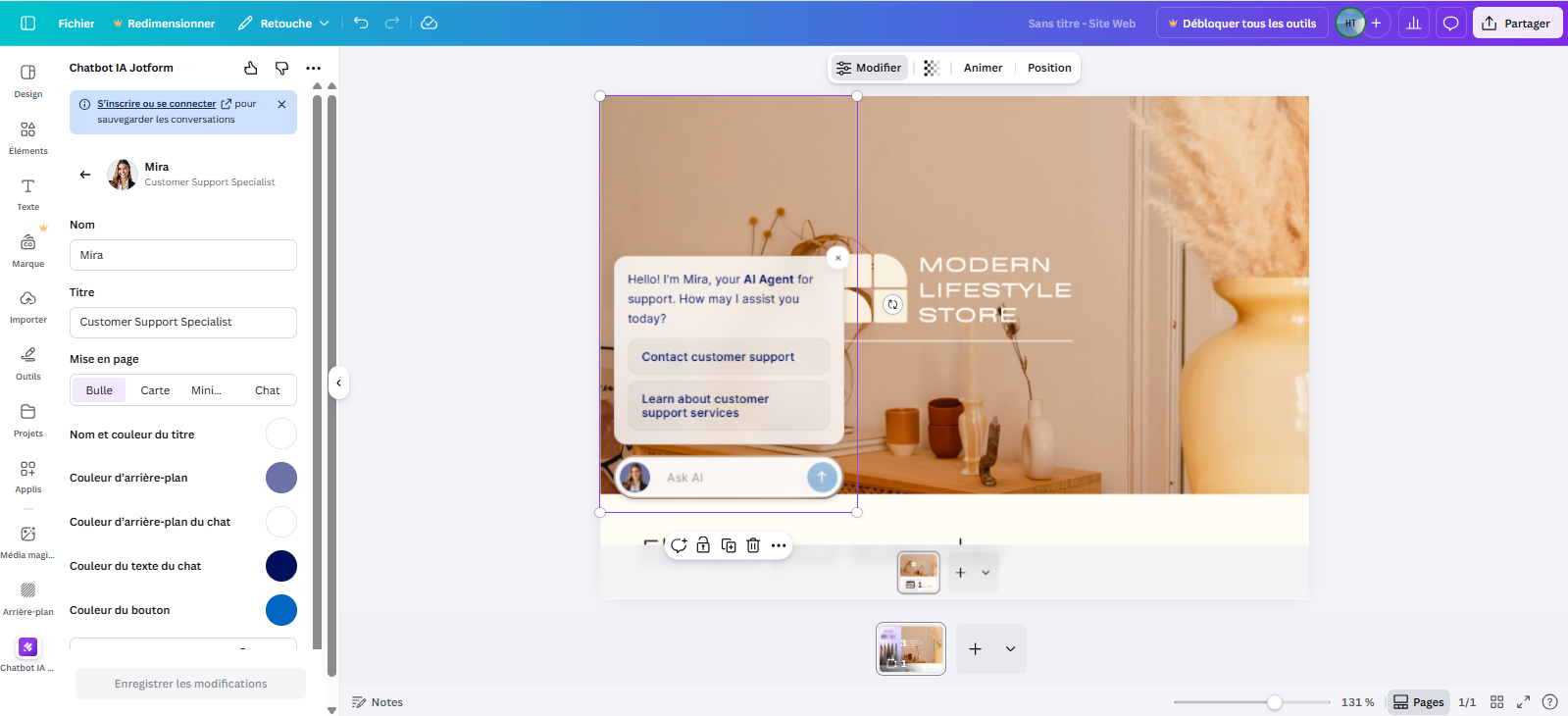Undo the last action
Image resolution: width=1568 pixels, height=716 pixels.
tap(361, 24)
